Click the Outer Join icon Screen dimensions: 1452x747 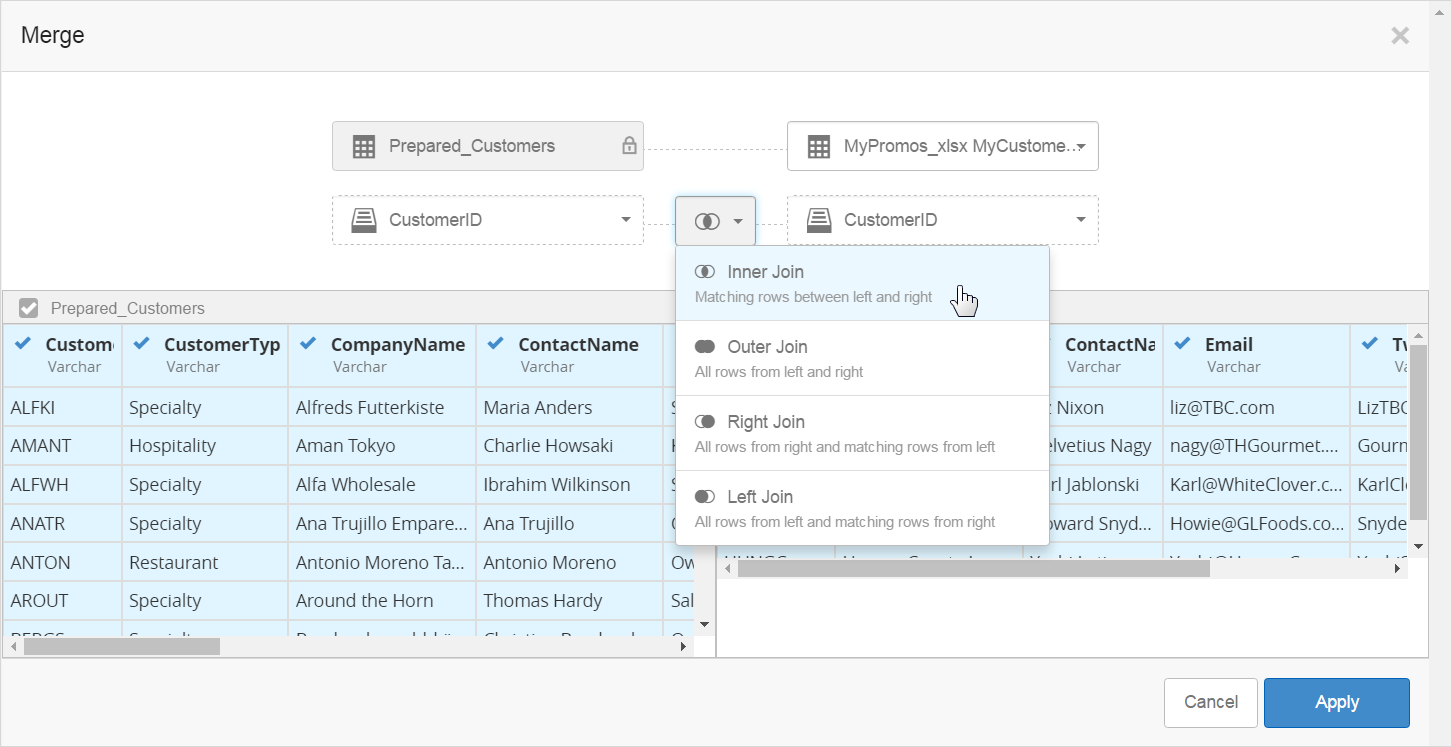click(x=705, y=347)
